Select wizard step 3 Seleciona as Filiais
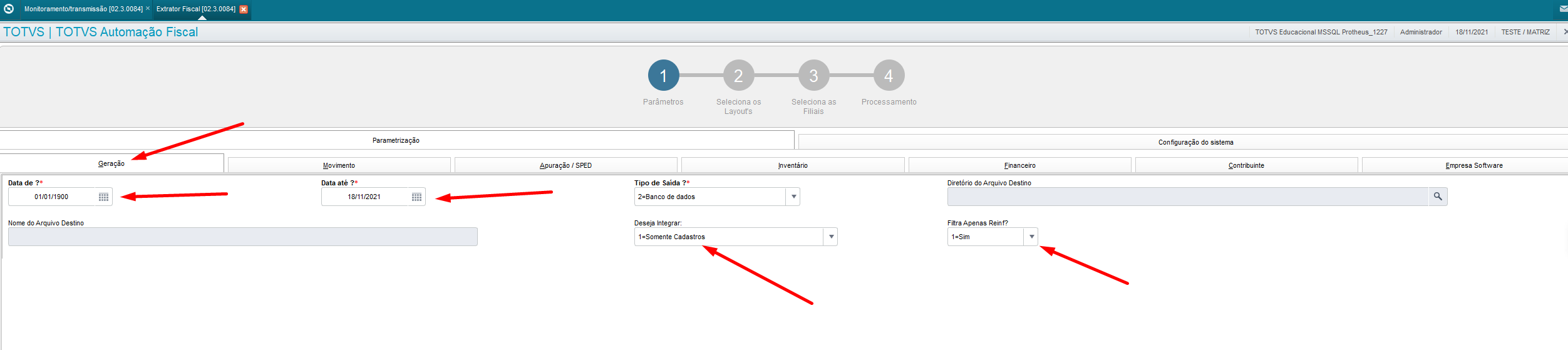The image size is (1568, 350). pos(813,75)
